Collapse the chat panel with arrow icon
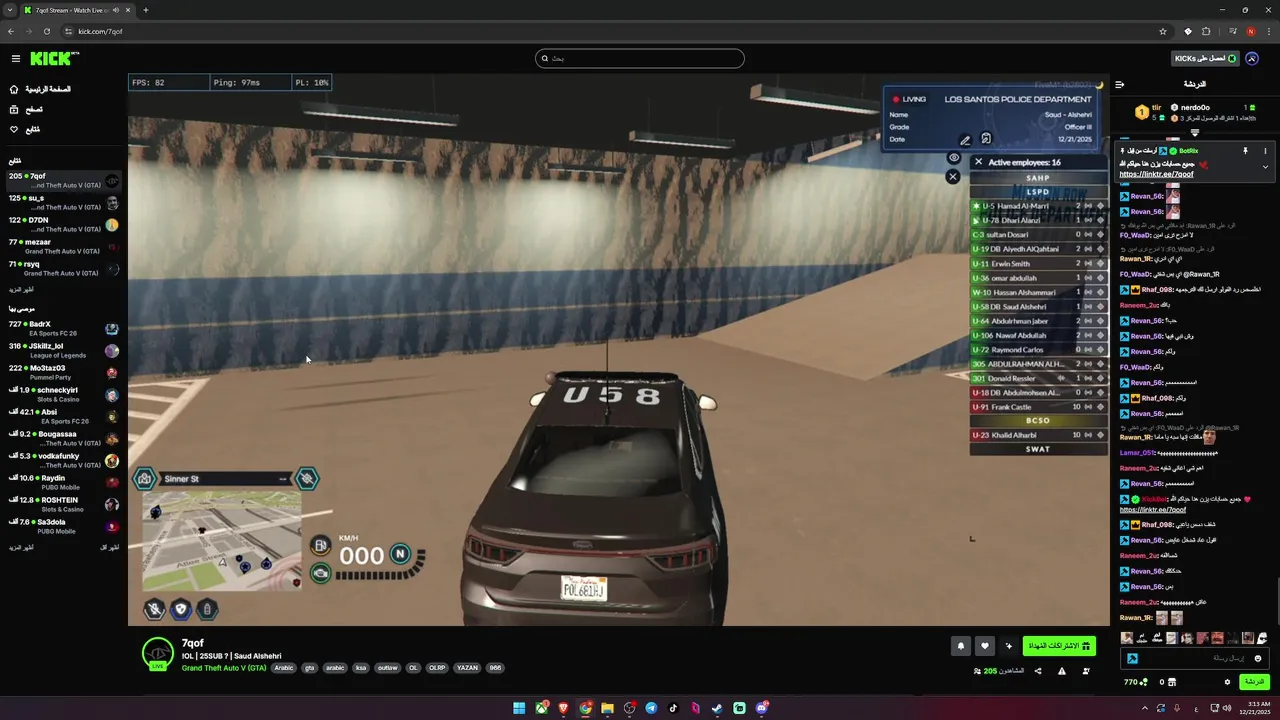 point(1120,85)
